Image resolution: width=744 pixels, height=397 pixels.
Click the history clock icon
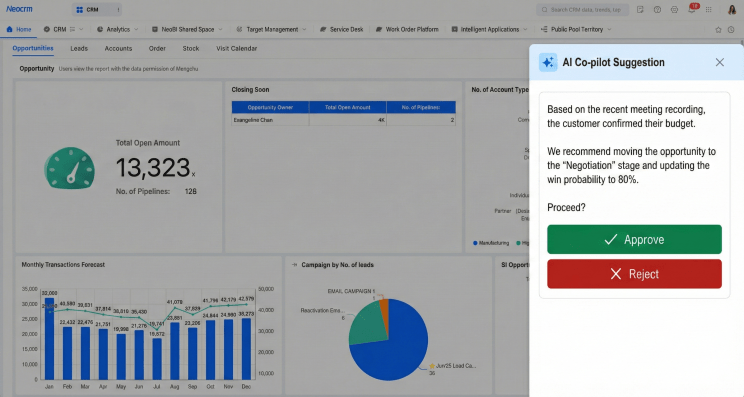pos(731,29)
